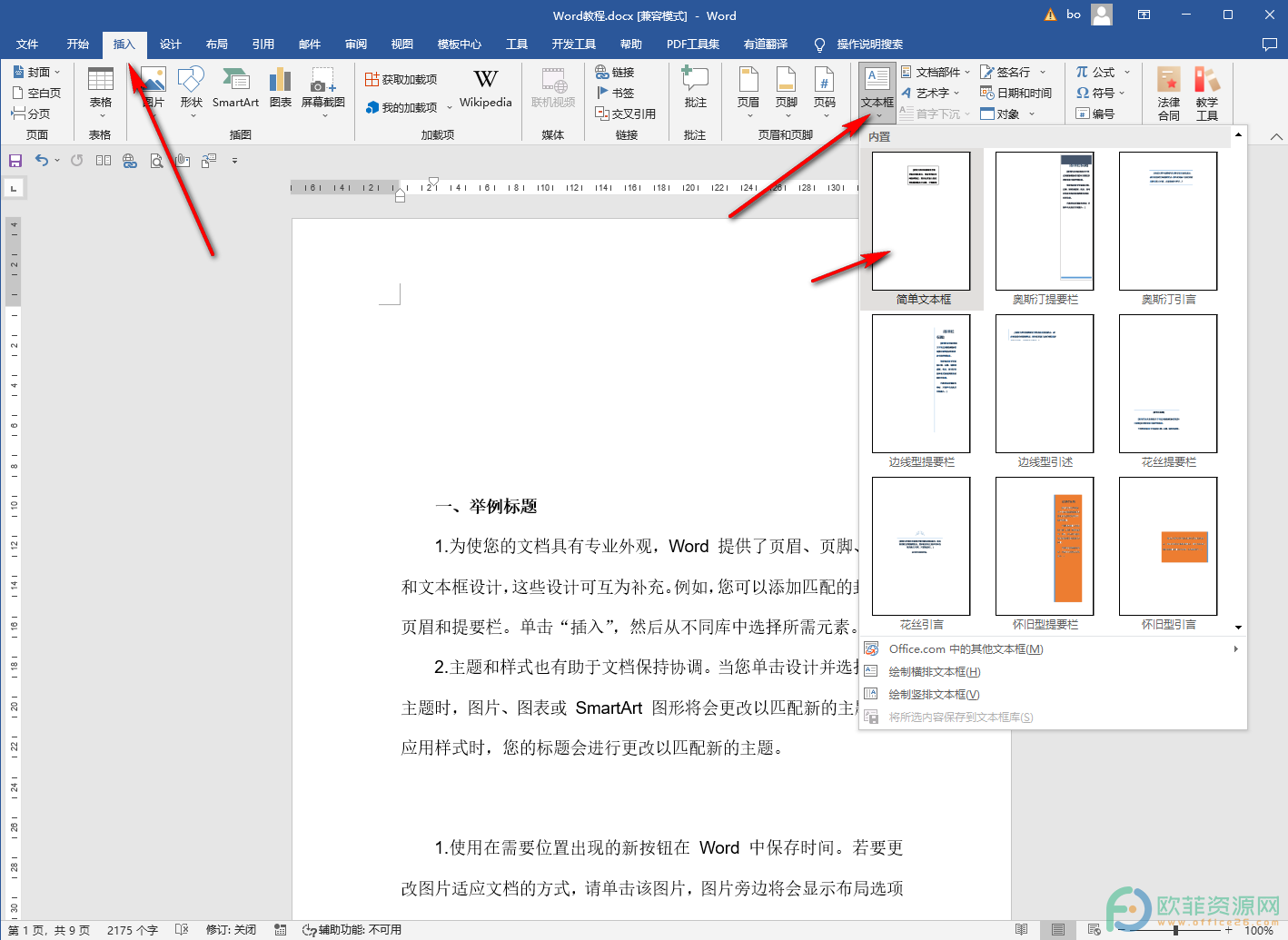The image size is (1288, 940).
Task: Click the 文本框 text box button
Action: [x=877, y=93]
